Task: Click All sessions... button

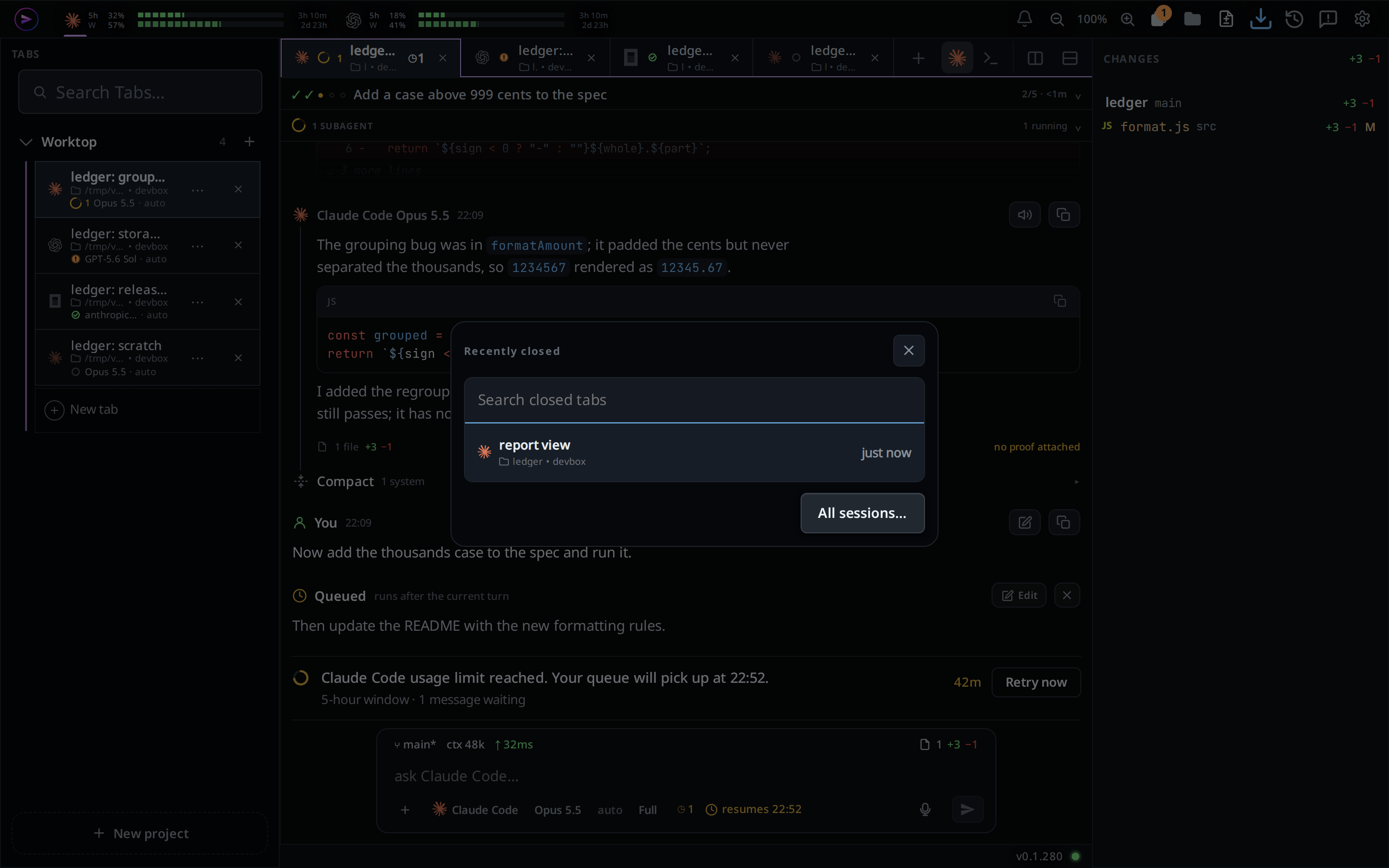Action: tap(862, 513)
